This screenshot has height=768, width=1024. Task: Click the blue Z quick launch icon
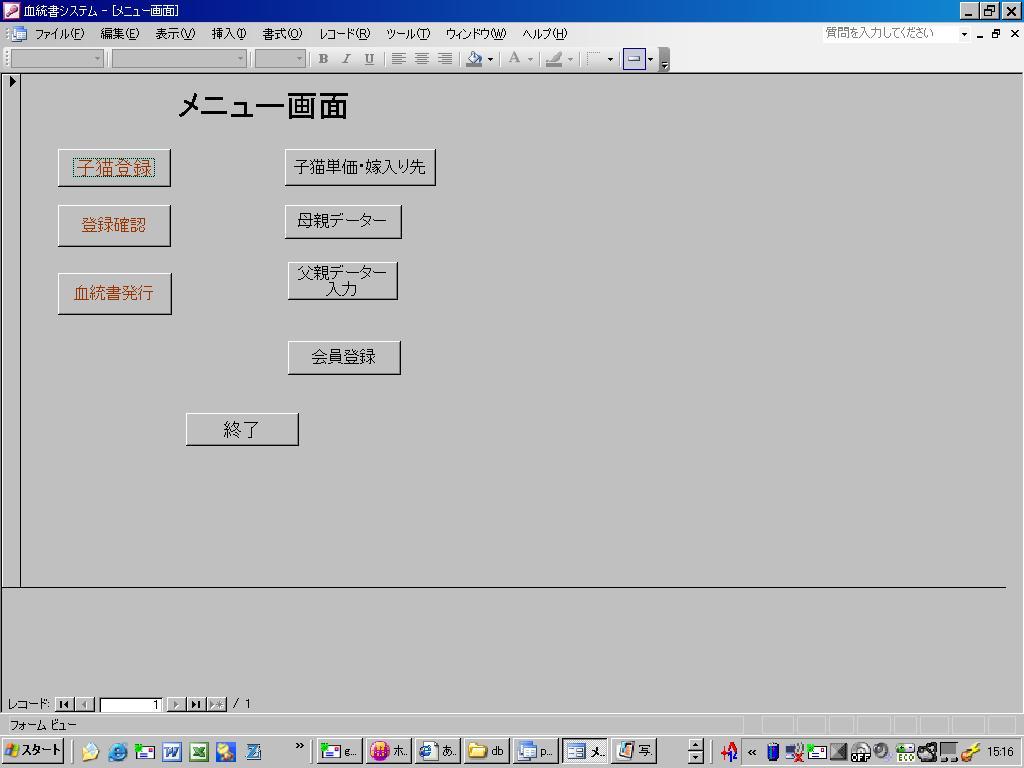[253, 752]
